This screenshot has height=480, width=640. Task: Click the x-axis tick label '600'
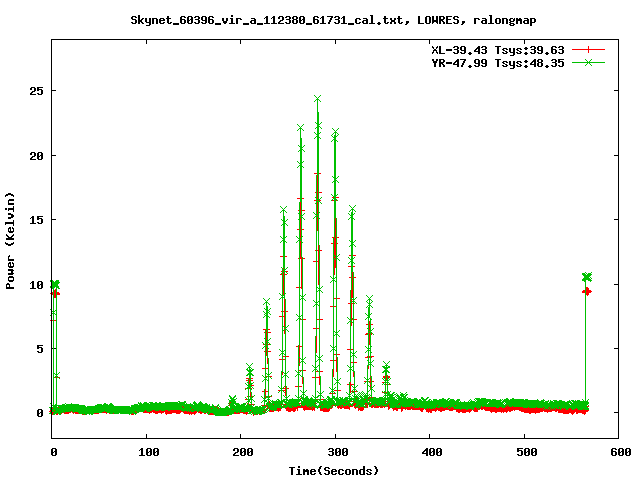coord(621,452)
